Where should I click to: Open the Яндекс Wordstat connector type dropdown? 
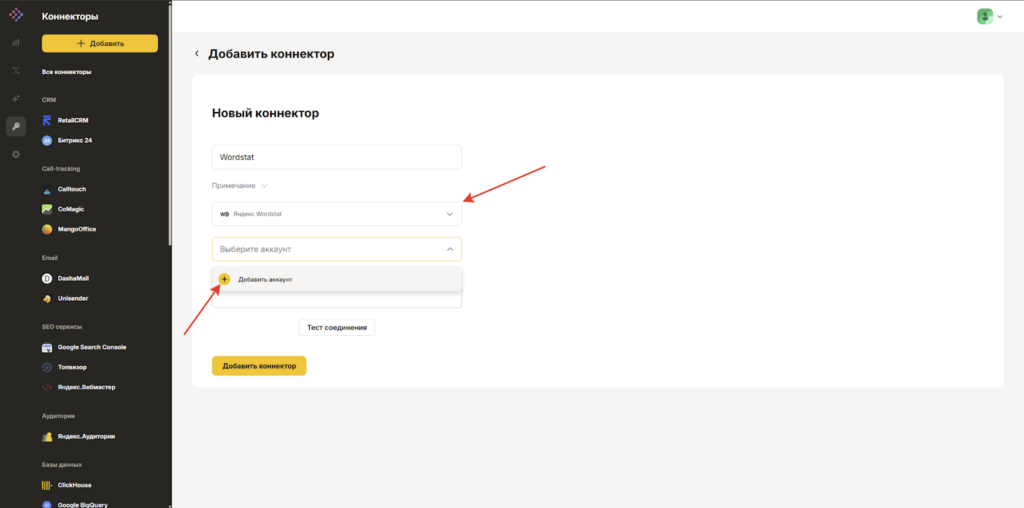point(337,214)
